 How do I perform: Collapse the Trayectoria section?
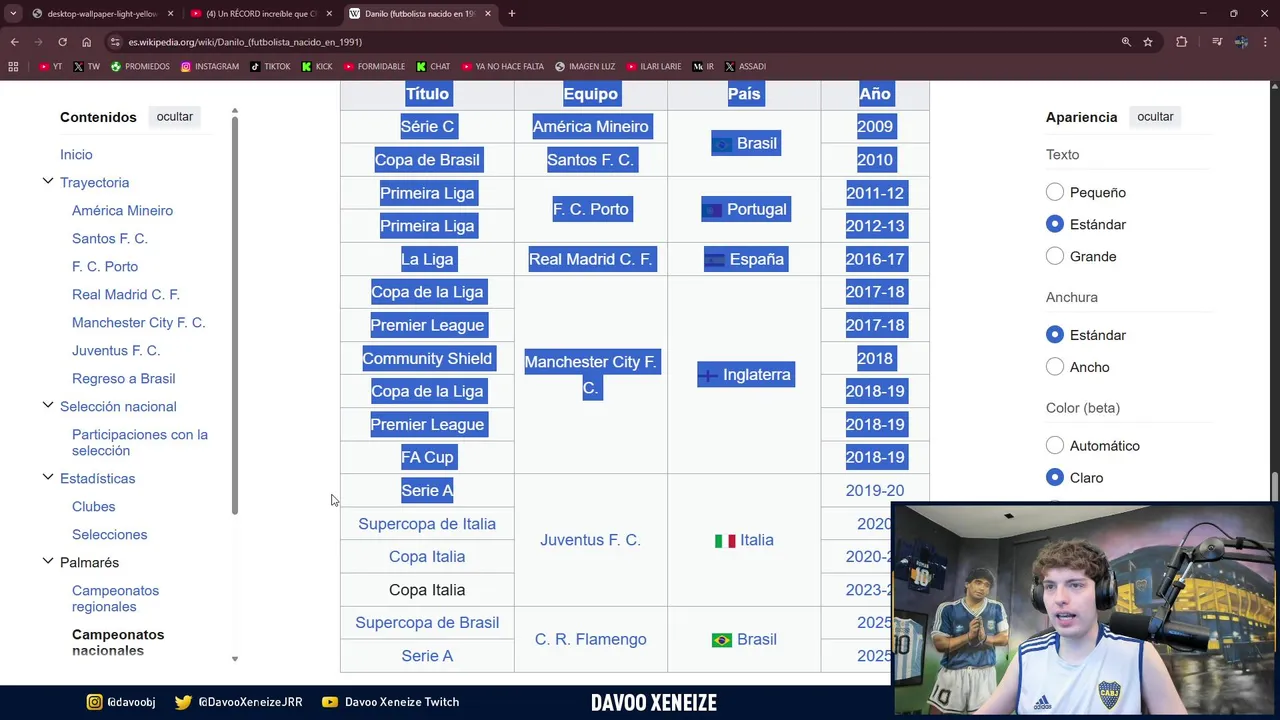coord(47,181)
